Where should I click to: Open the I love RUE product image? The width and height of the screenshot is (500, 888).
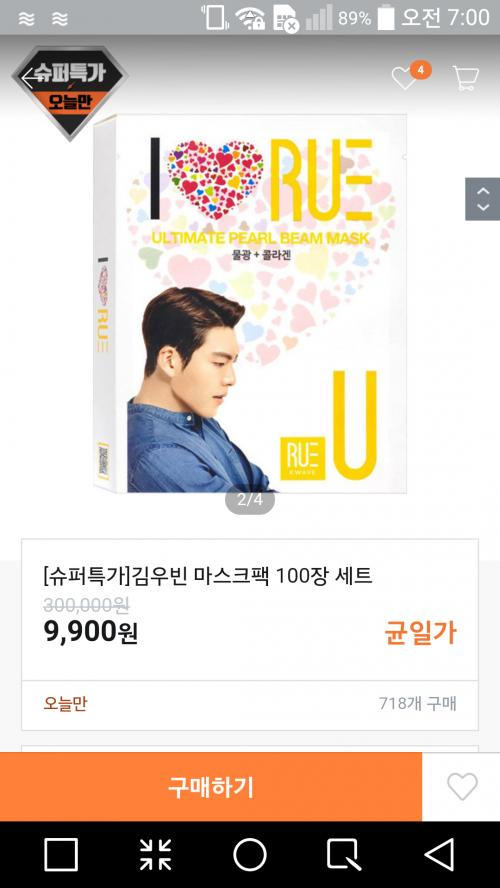[250, 304]
